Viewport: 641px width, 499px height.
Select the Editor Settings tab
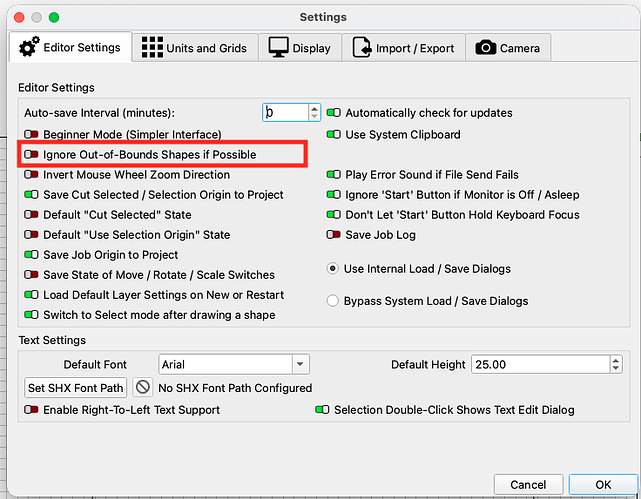click(x=70, y=47)
